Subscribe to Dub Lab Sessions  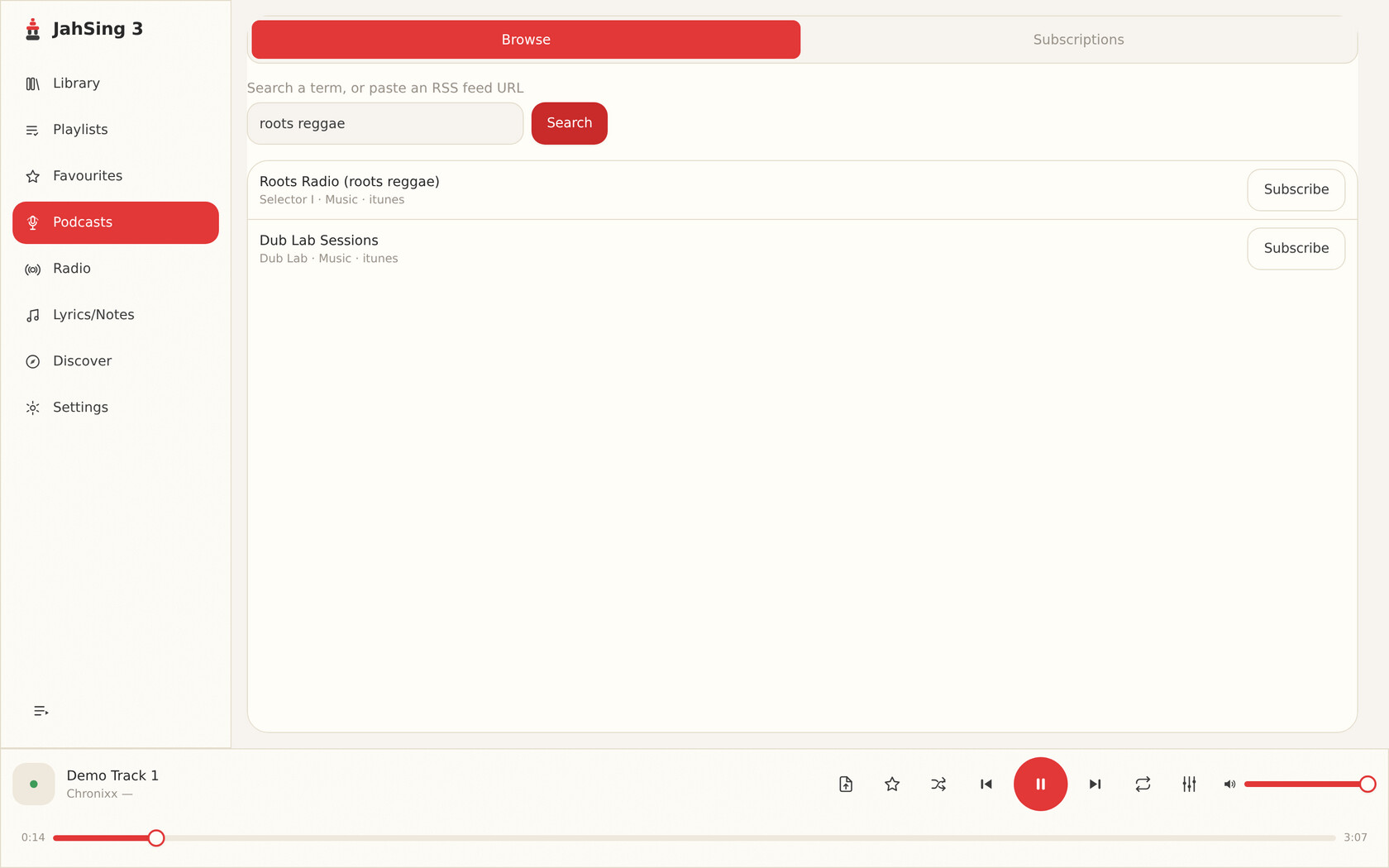pos(1296,249)
